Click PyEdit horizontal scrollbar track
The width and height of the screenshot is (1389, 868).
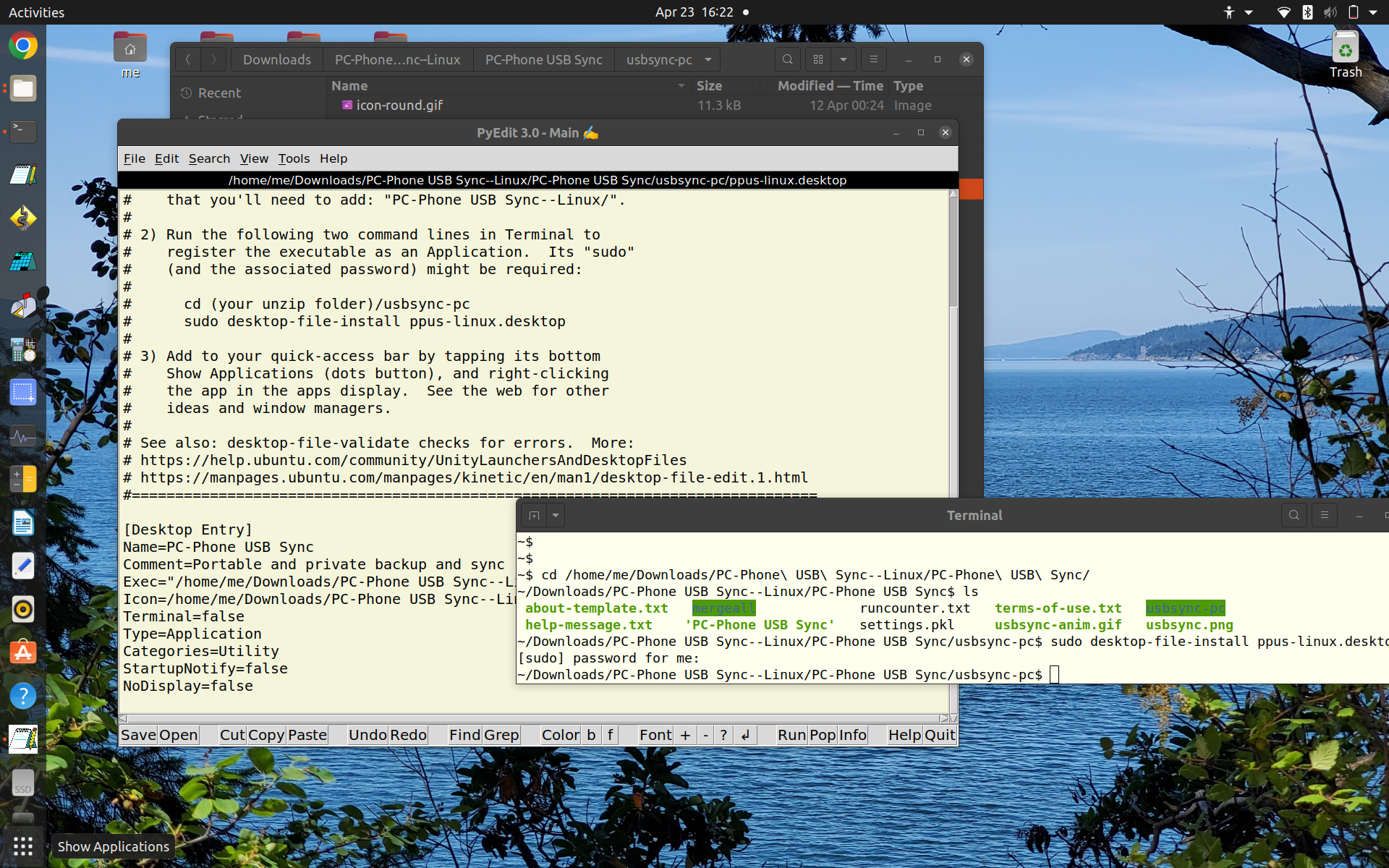pyautogui.click(x=533, y=718)
